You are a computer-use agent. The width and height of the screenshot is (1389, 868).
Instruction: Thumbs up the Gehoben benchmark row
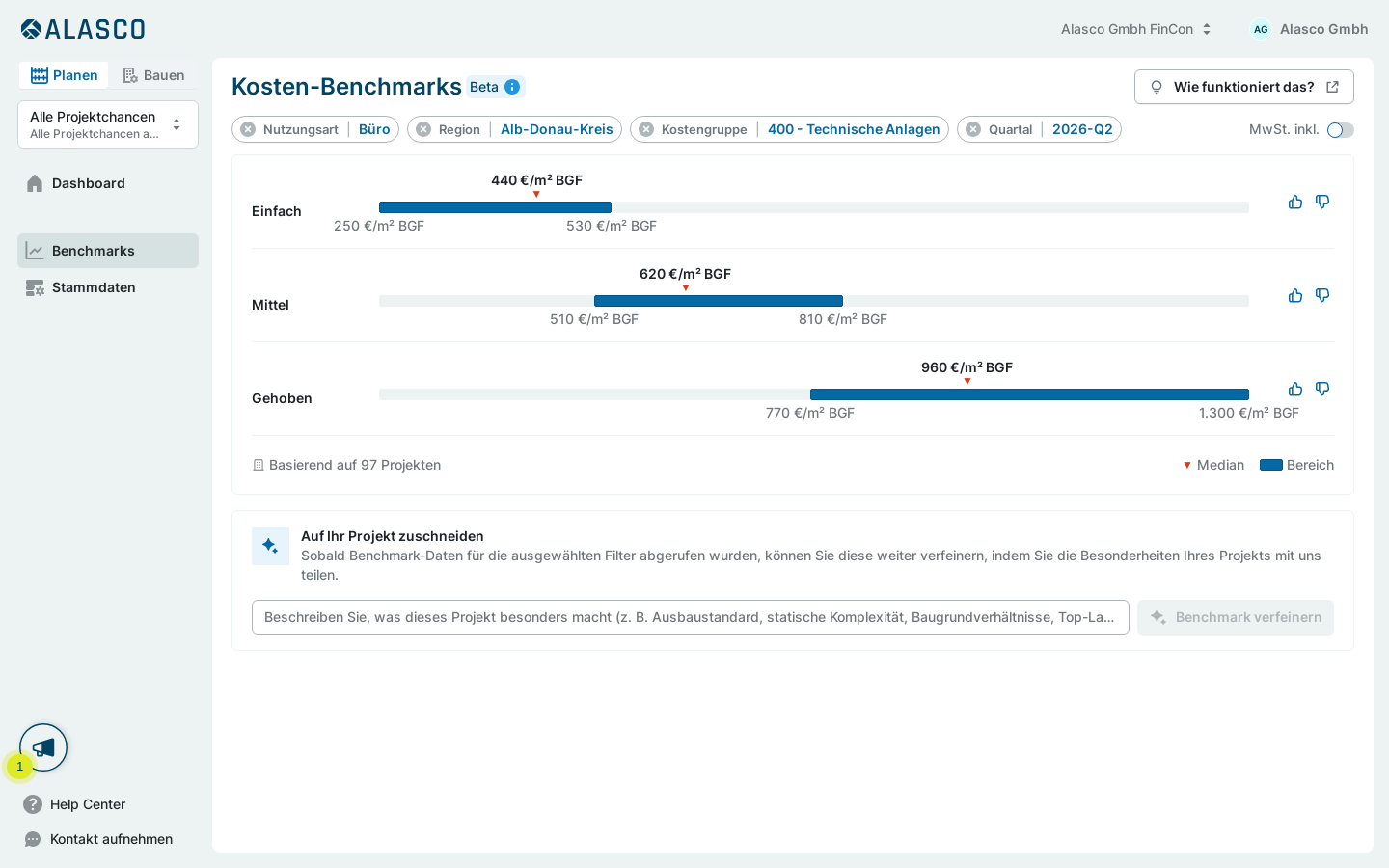[x=1295, y=389]
